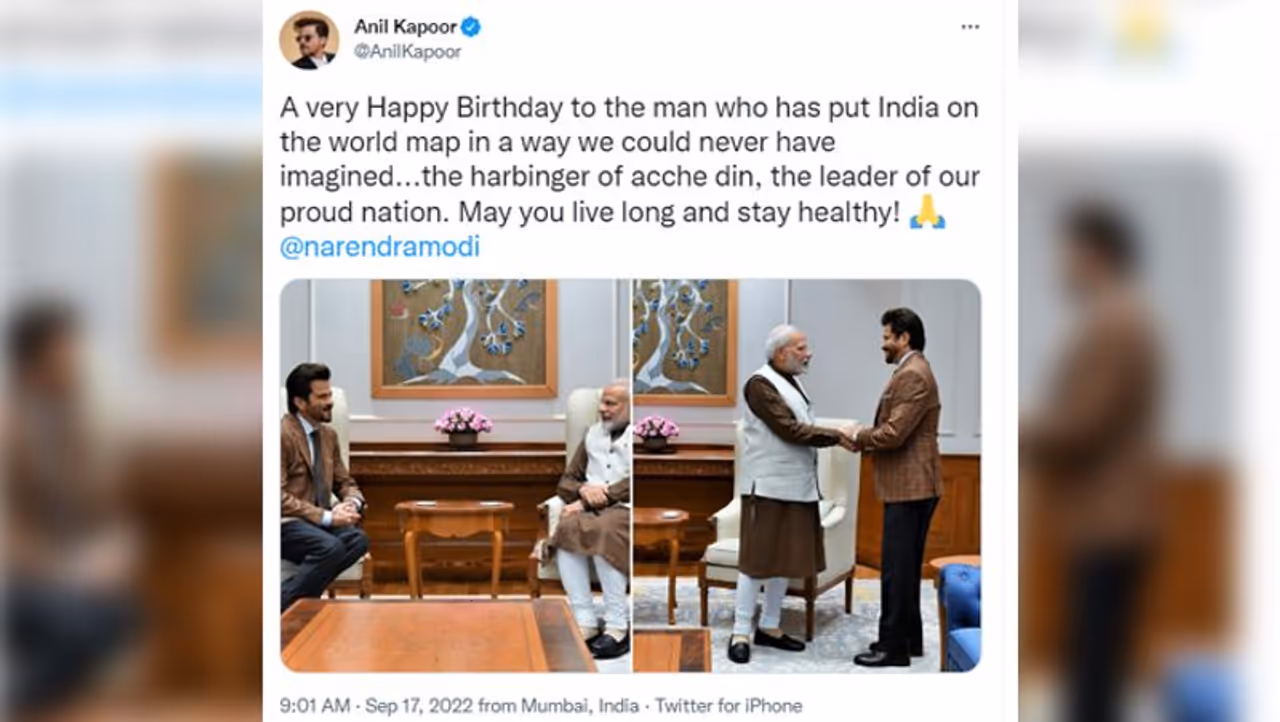Click the blurred background on the left side
The width and height of the screenshot is (1280, 722).
click(130, 400)
